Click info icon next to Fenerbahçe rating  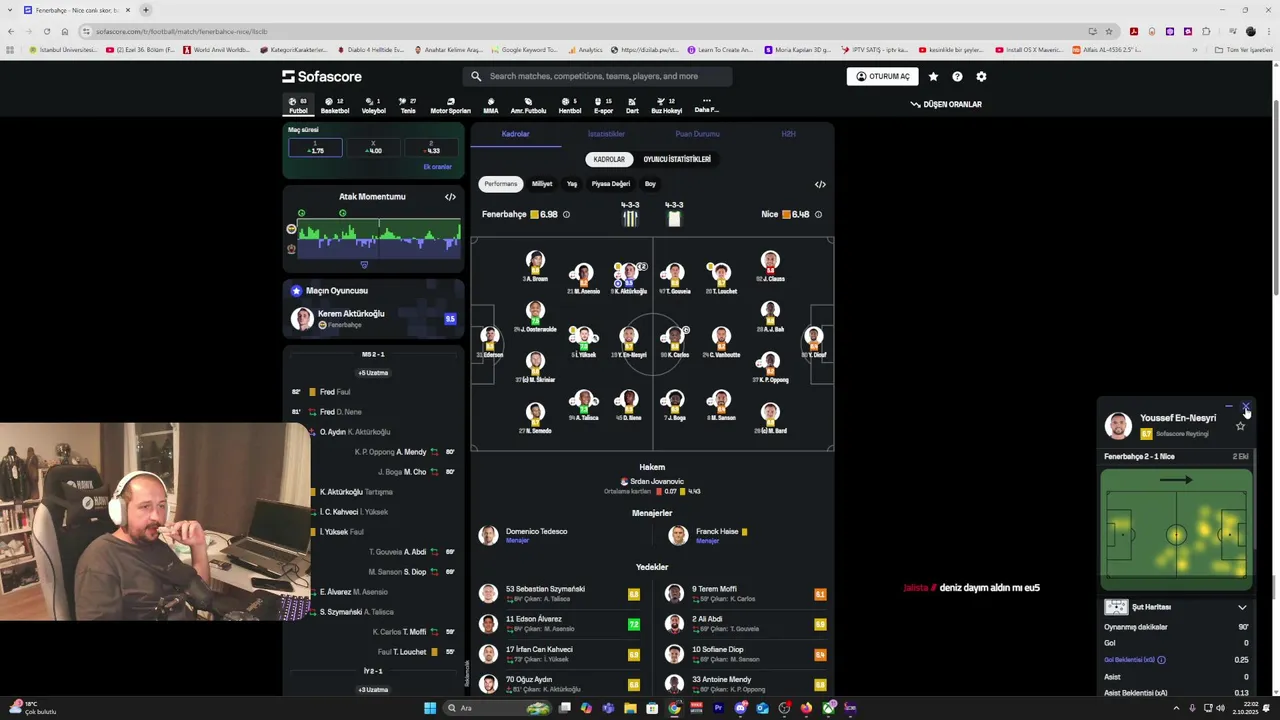point(566,214)
